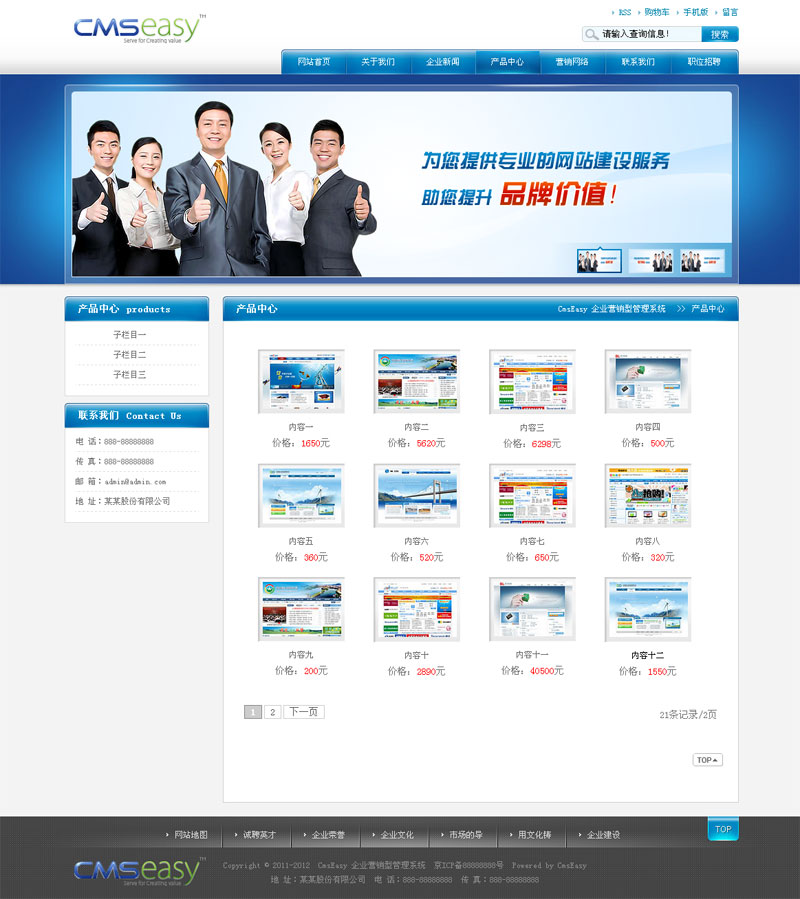Click the Powered by CmsEasy footer text
Image resolution: width=800 pixels, height=899 pixels.
[549, 865]
